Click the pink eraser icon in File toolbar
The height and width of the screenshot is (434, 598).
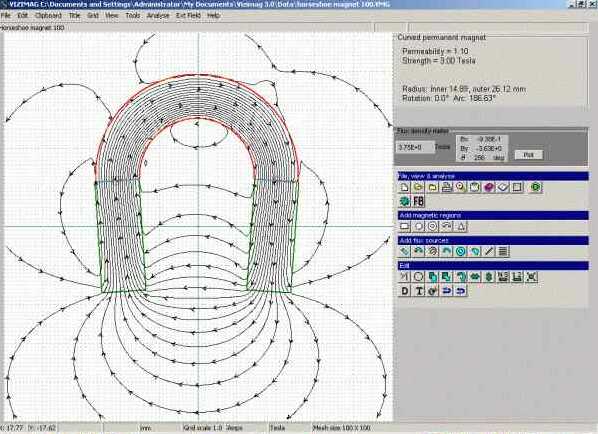point(489,187)
